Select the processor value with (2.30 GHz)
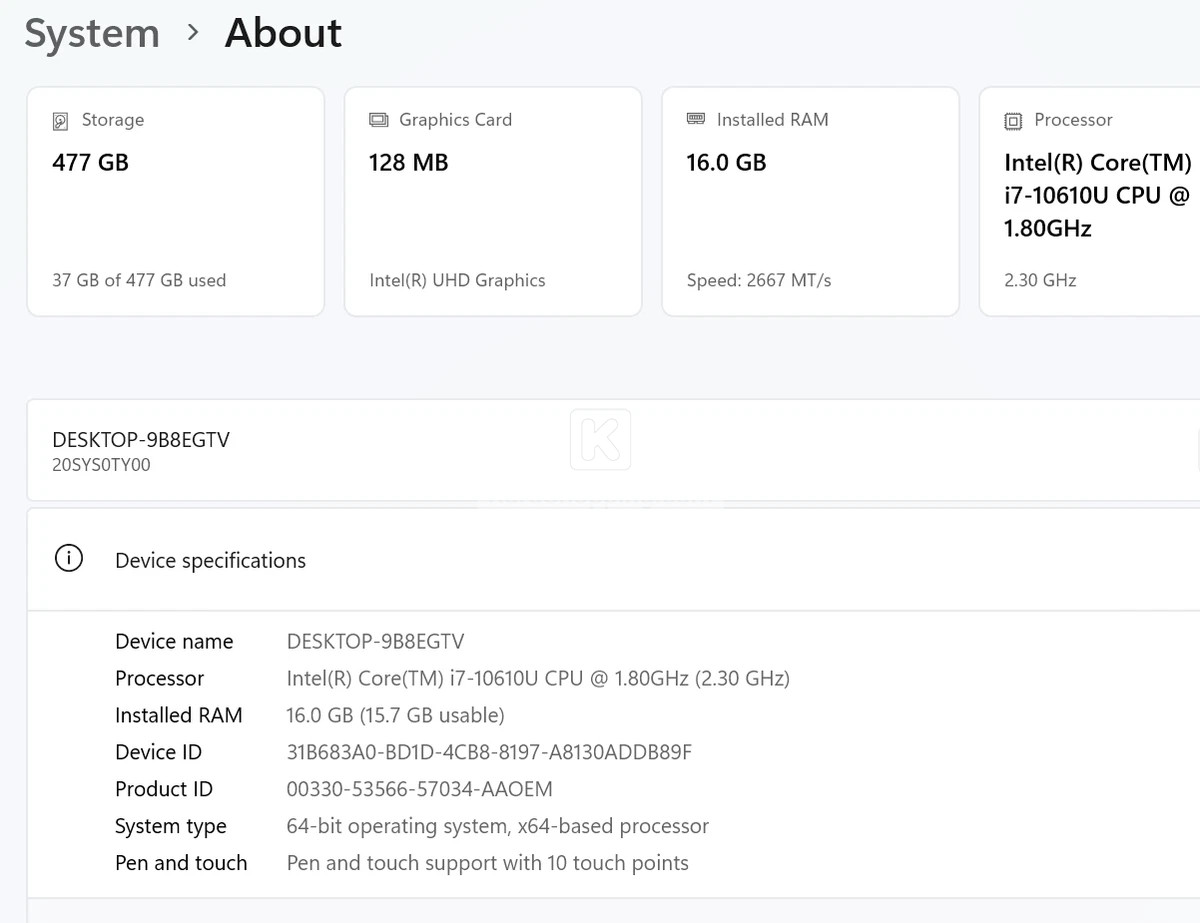This screenshot has width=1200, height=923. (538, 679)
